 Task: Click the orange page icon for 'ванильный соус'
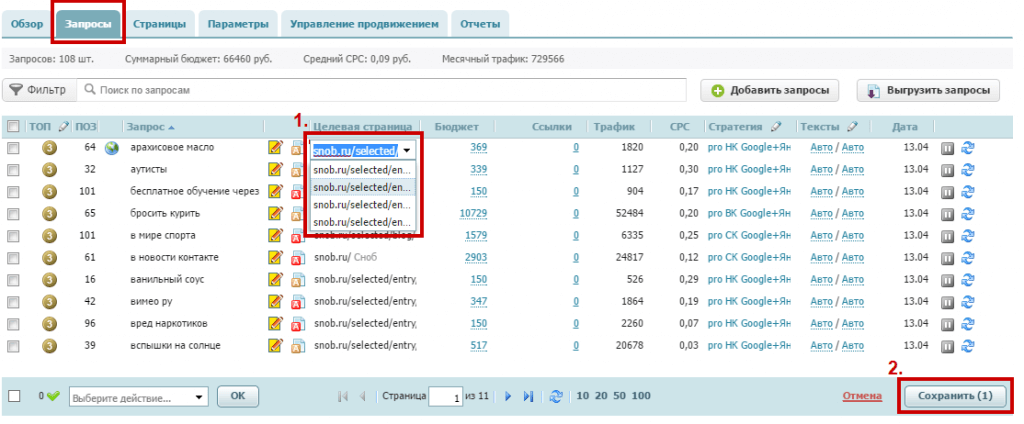coord(297,280)
